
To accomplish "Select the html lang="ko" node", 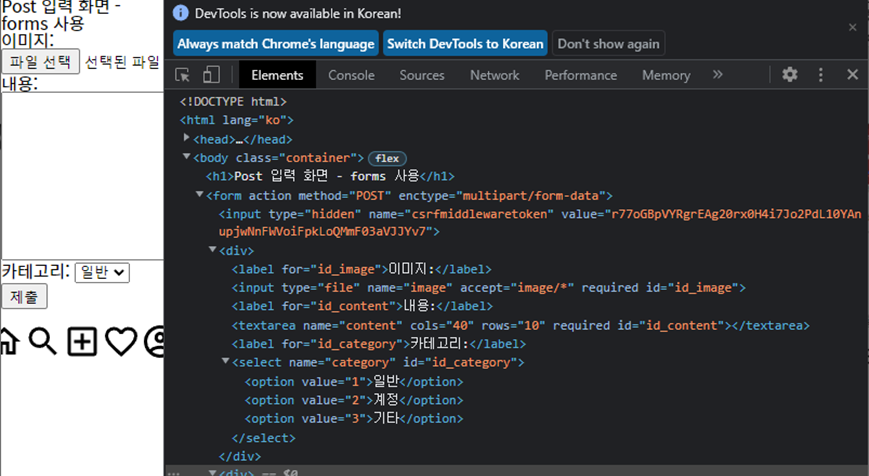I will 237,120.
